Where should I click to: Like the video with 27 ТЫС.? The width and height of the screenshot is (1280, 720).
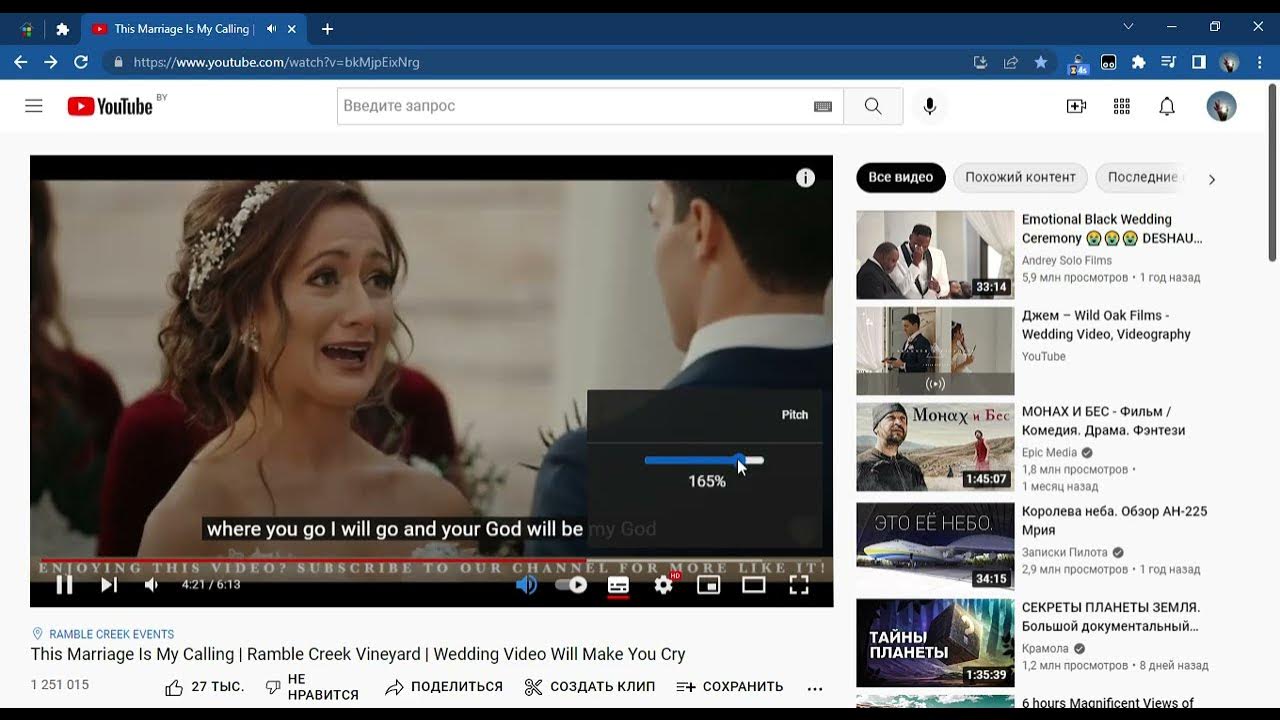pos(204,687)
